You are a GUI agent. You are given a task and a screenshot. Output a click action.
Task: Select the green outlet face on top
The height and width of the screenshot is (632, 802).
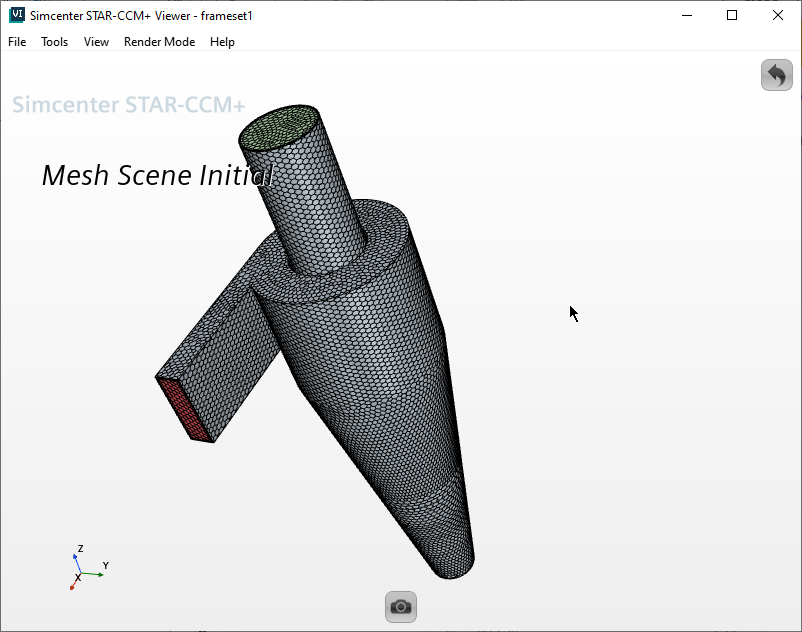coord(281,126)
